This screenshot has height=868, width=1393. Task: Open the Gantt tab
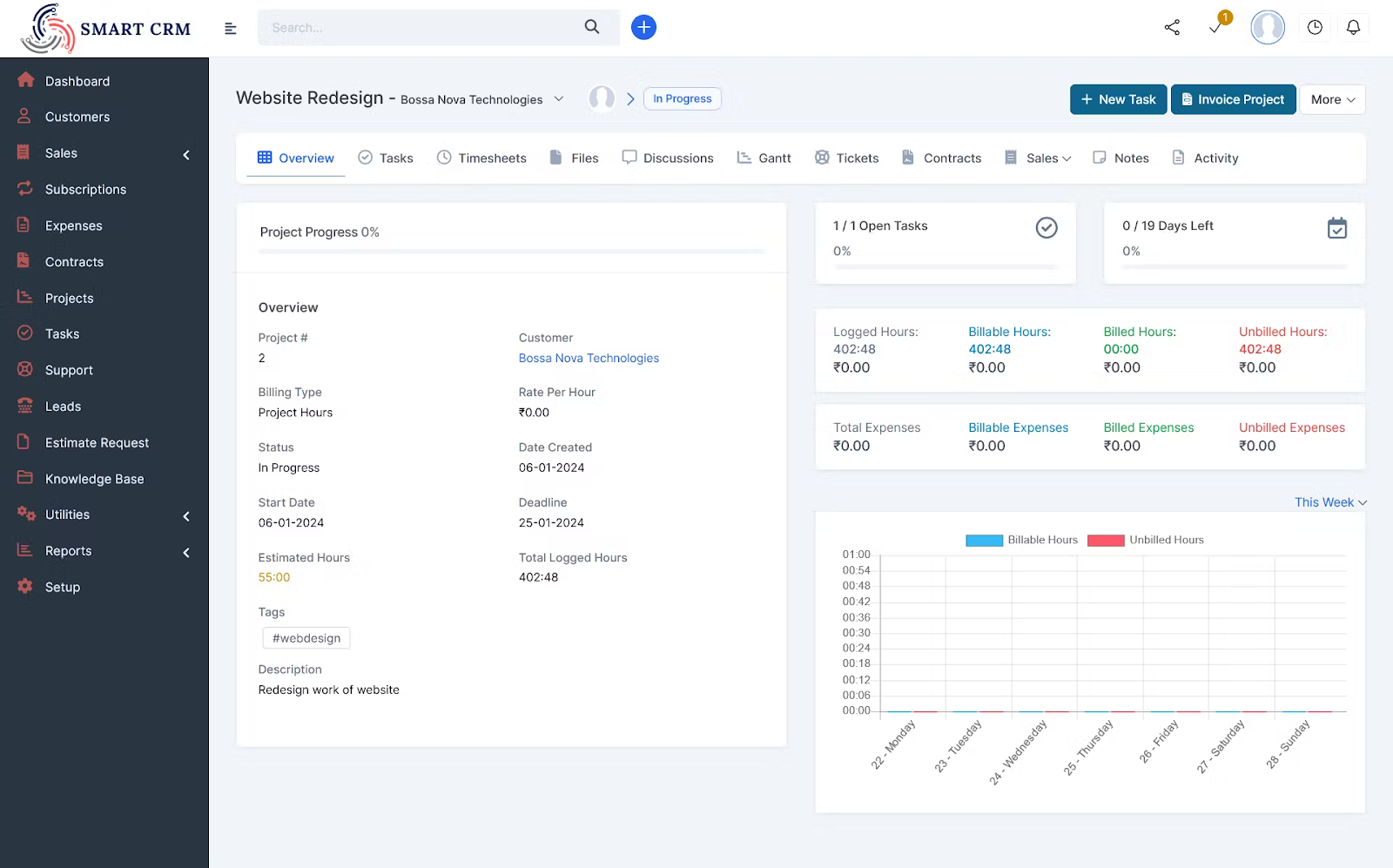tap(764, 158)
